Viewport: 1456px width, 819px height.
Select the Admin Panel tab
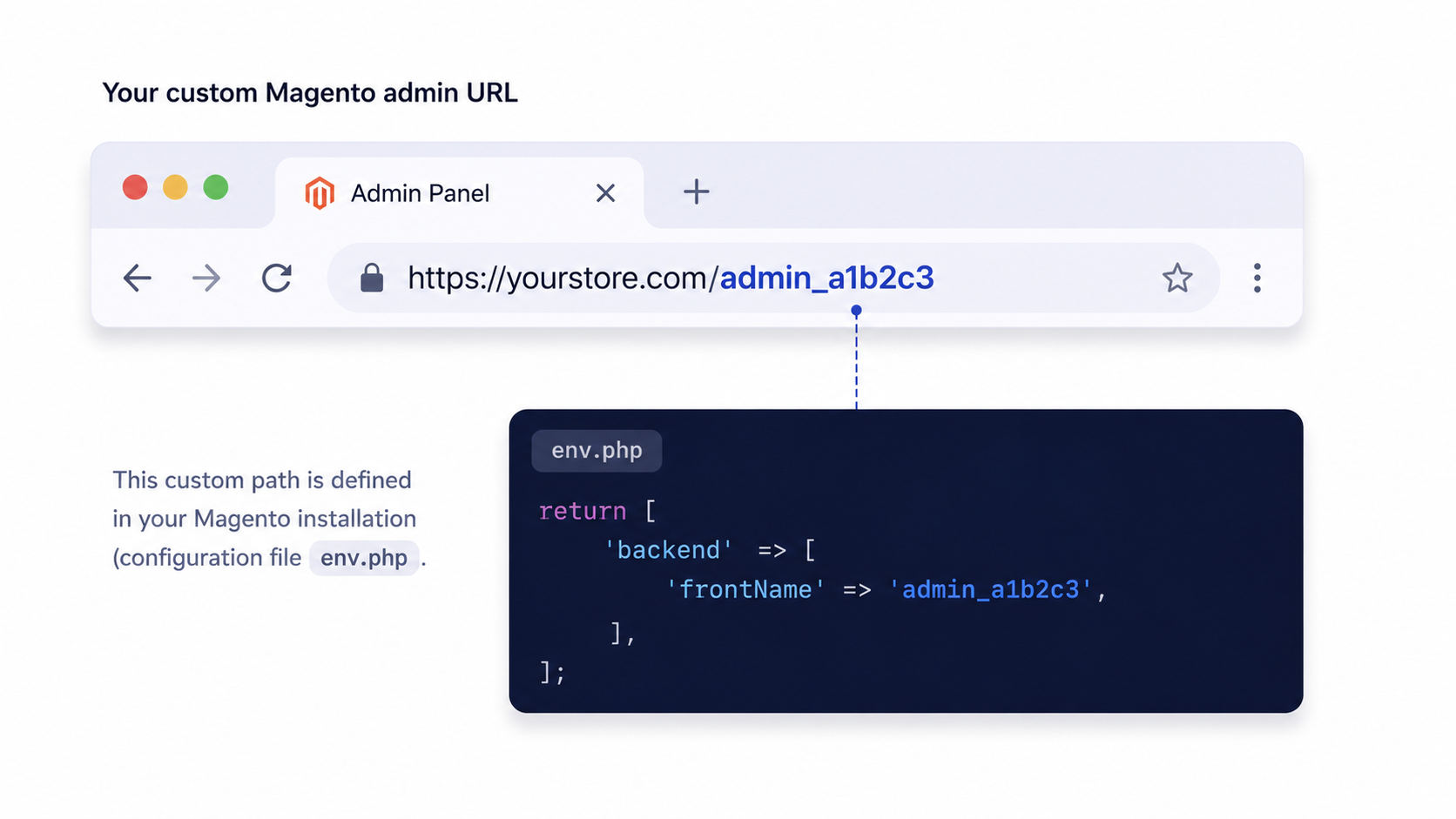(459, 193)
